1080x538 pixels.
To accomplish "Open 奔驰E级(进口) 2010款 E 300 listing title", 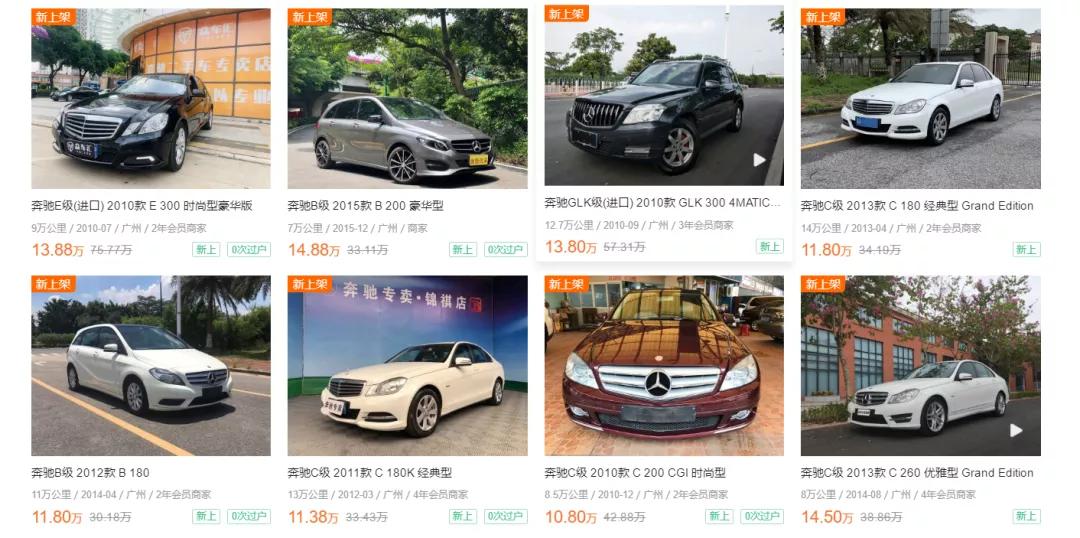I will 143,206.
